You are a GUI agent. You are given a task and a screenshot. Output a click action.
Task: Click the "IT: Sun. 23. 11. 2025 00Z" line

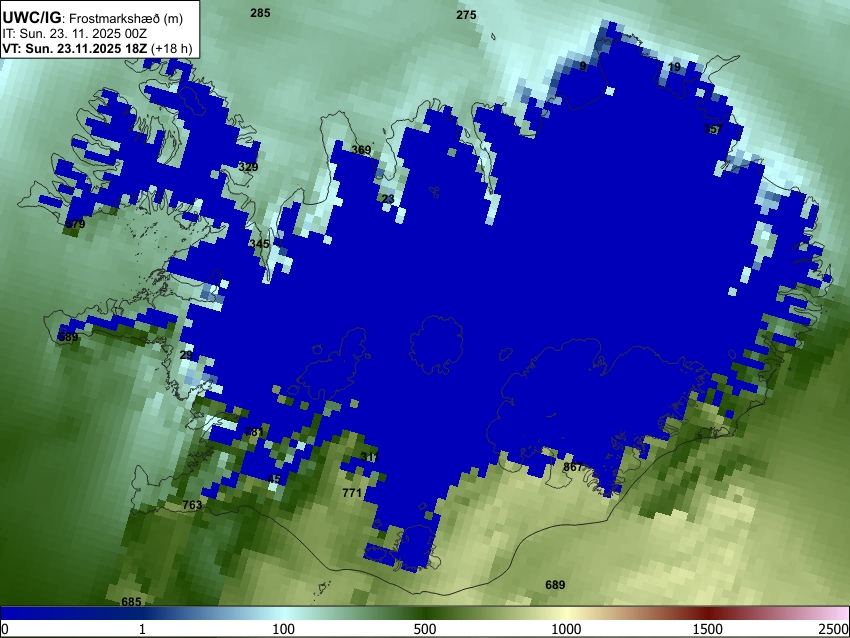pyautogui.click(x=74, y=34)
